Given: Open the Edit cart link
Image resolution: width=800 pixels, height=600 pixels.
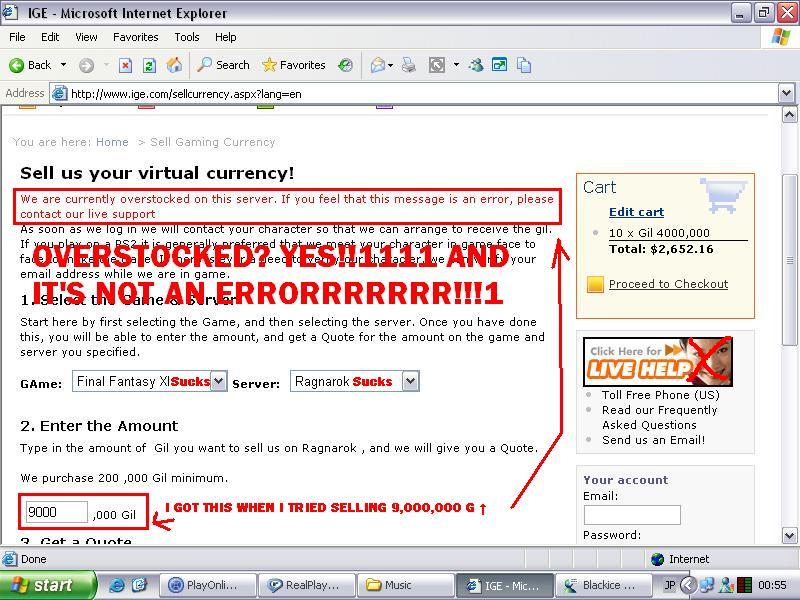Looking at the screenshot, I should point(636,212).
